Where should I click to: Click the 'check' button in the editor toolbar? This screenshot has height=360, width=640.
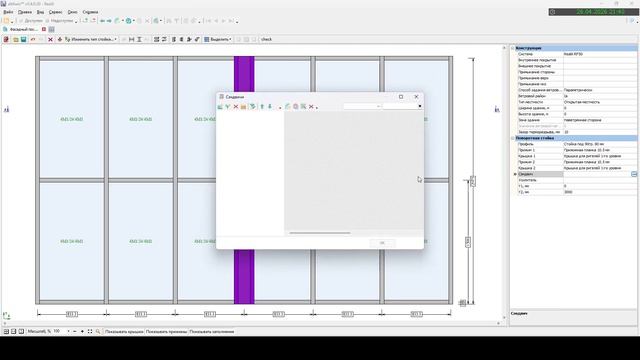(267, 40)
